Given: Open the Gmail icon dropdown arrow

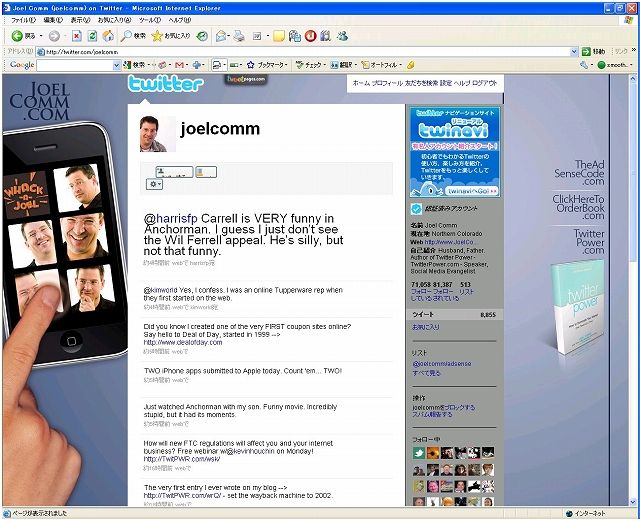Looking at the screenshot, I should coord(186,65).
